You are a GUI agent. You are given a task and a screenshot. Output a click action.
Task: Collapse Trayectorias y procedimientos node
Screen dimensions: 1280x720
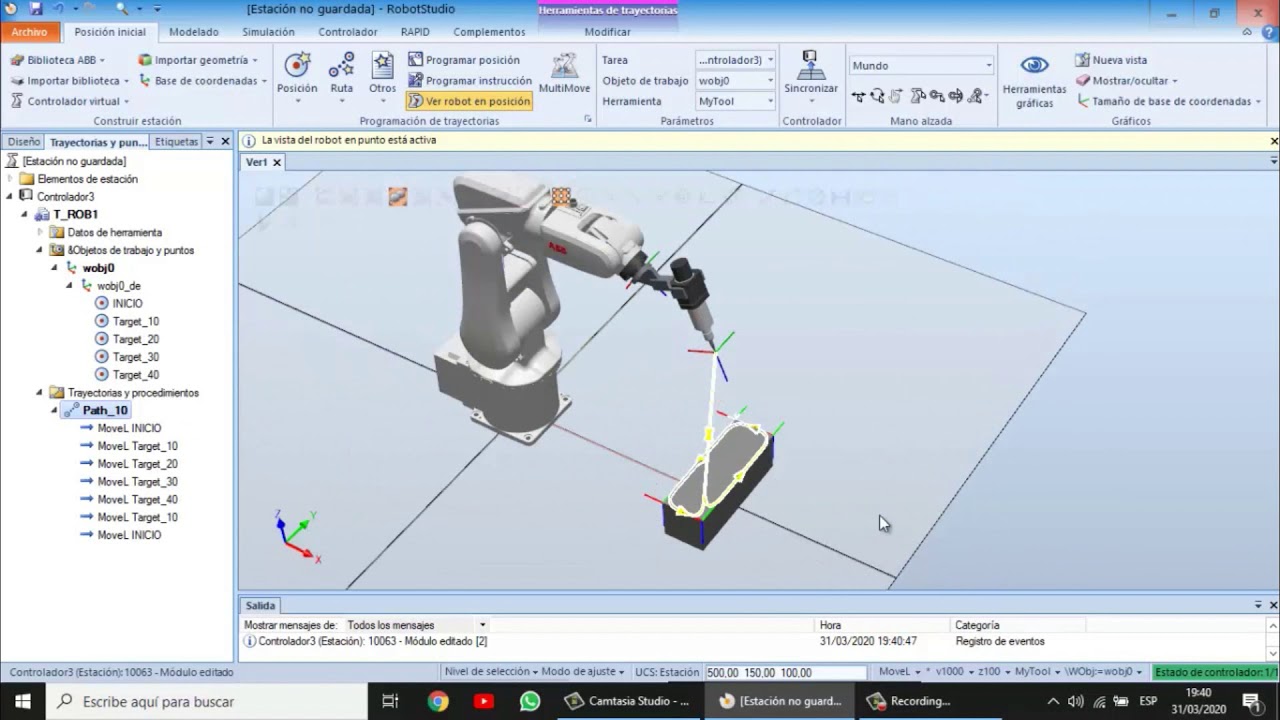(x=40, y=393)
